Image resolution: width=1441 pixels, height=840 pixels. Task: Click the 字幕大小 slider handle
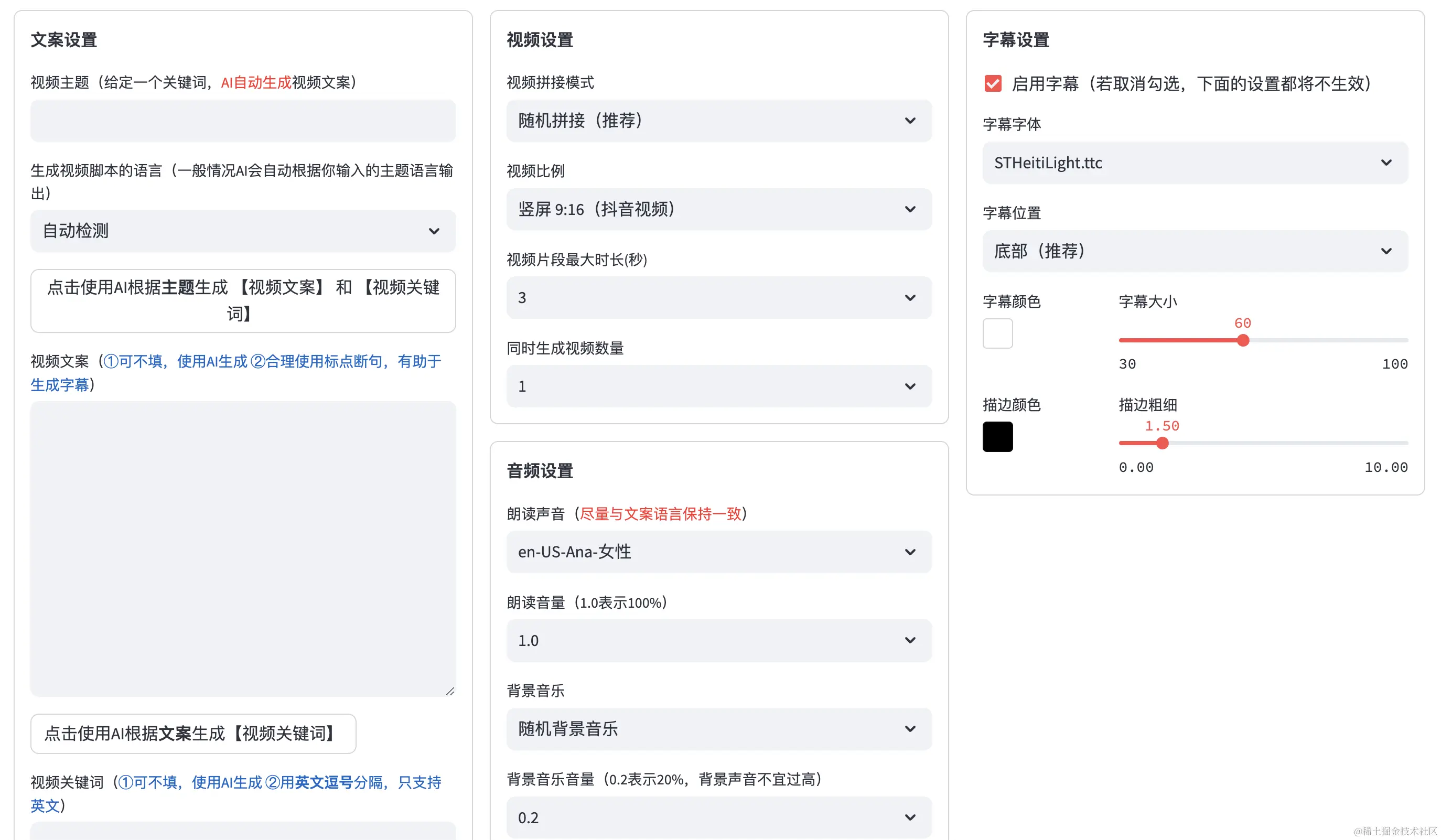tap(1243, 341)
